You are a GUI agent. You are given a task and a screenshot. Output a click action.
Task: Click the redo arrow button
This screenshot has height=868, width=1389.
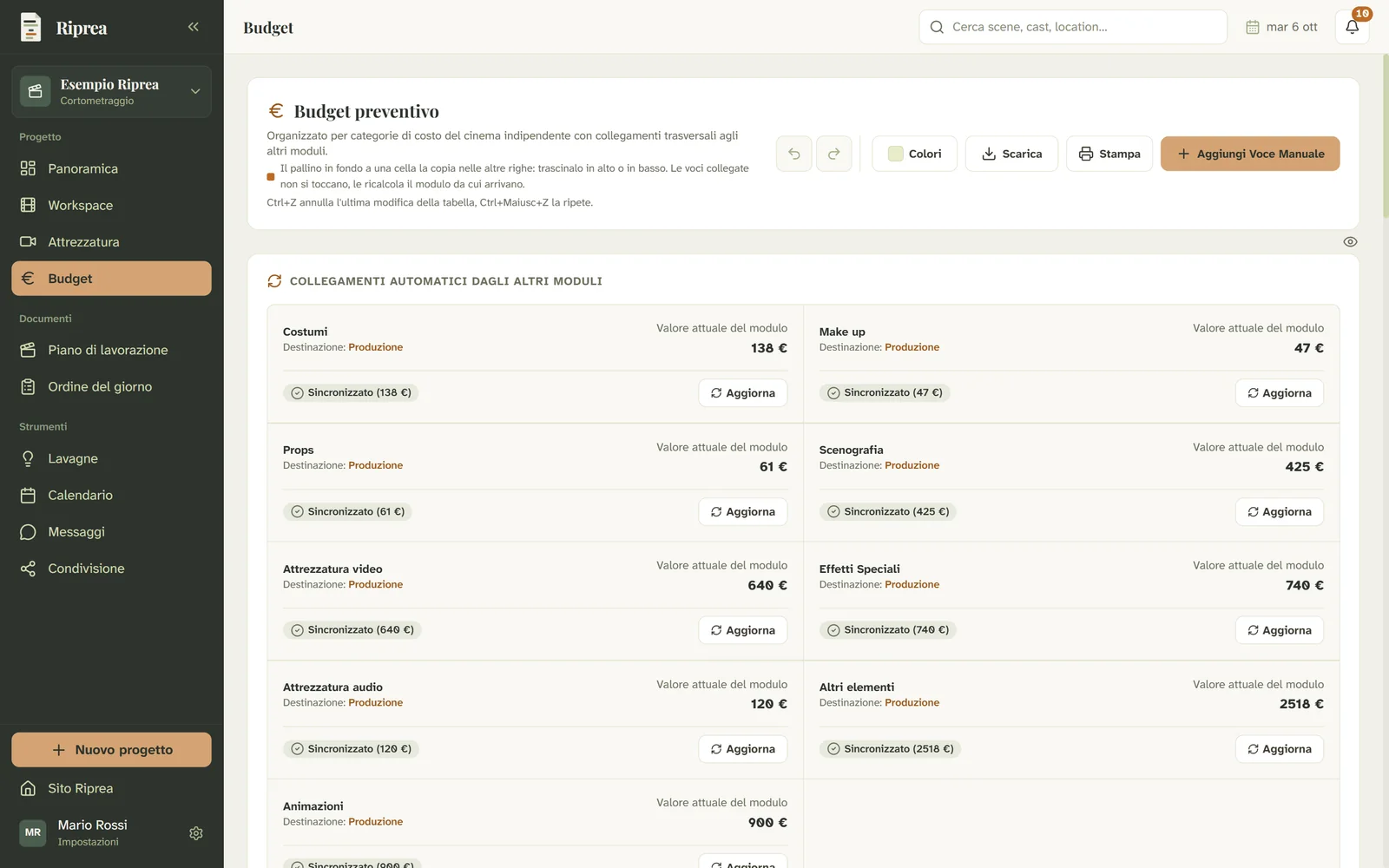833,154
